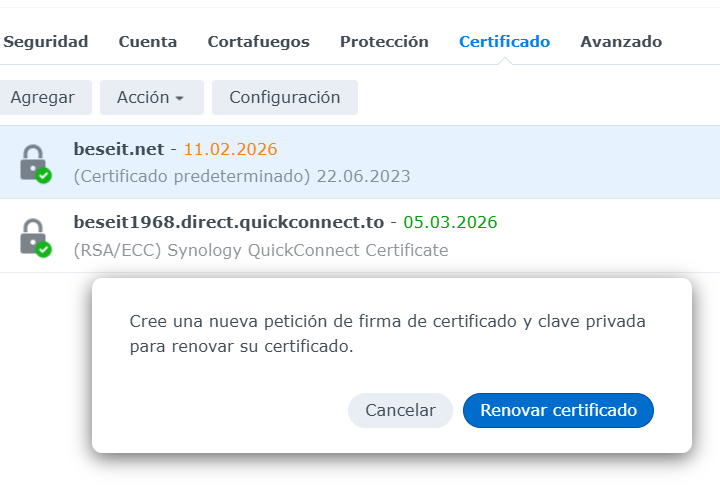Cancel the certificate renewal dialog

(x=400, y=410)
